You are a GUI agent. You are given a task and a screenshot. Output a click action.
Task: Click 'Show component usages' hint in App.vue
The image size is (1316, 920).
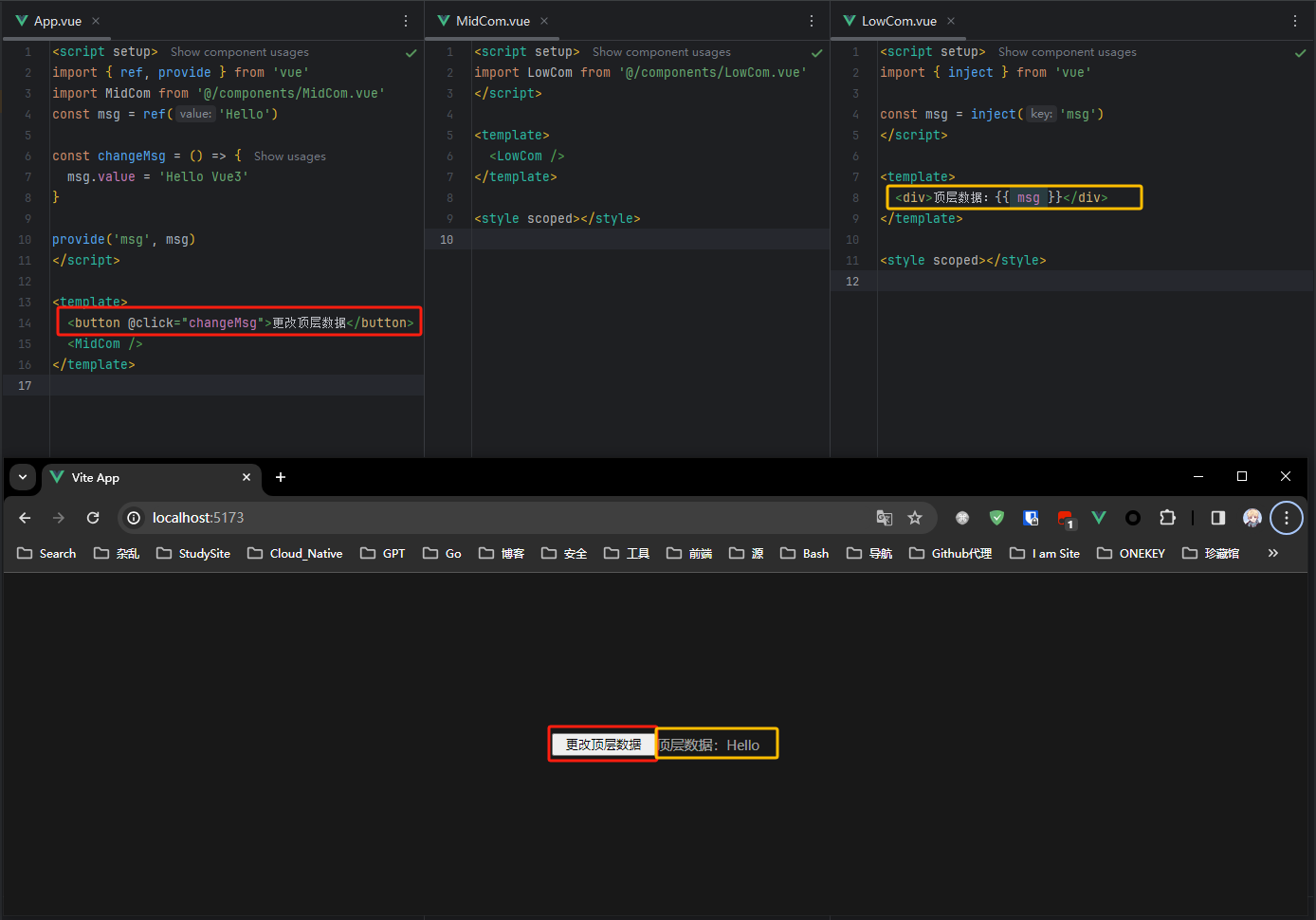[240, 52]
